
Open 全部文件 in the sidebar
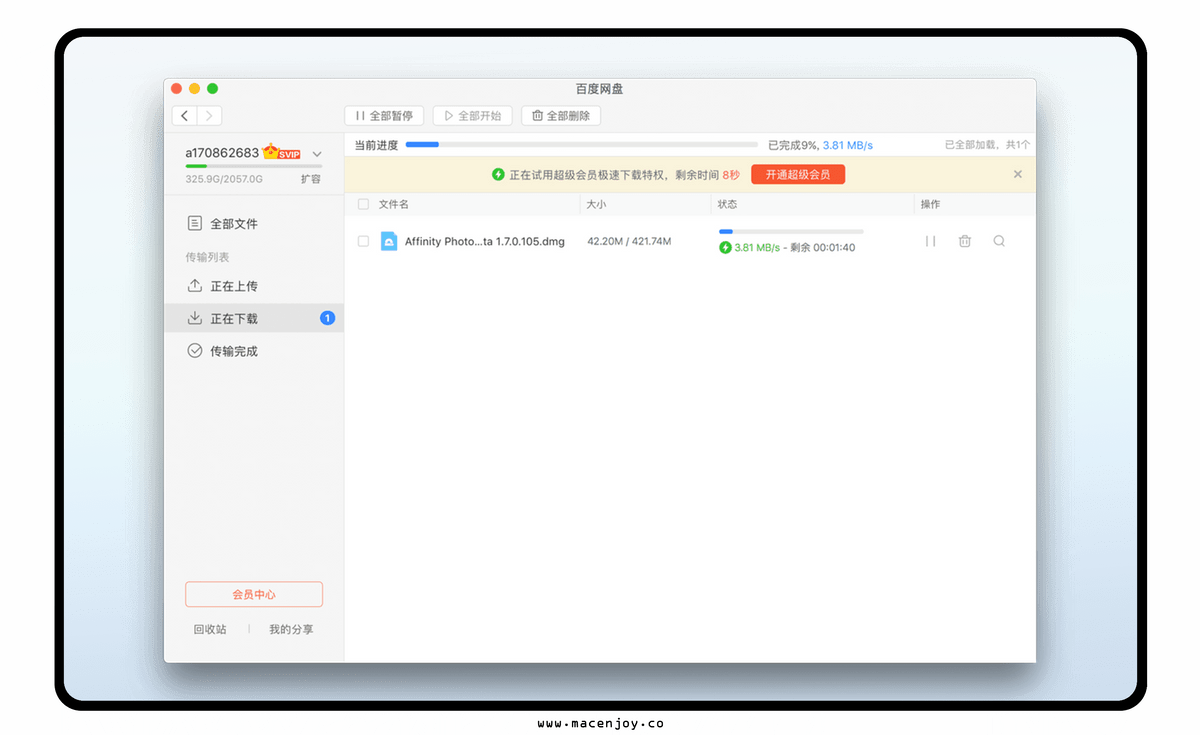pos(254,224)
